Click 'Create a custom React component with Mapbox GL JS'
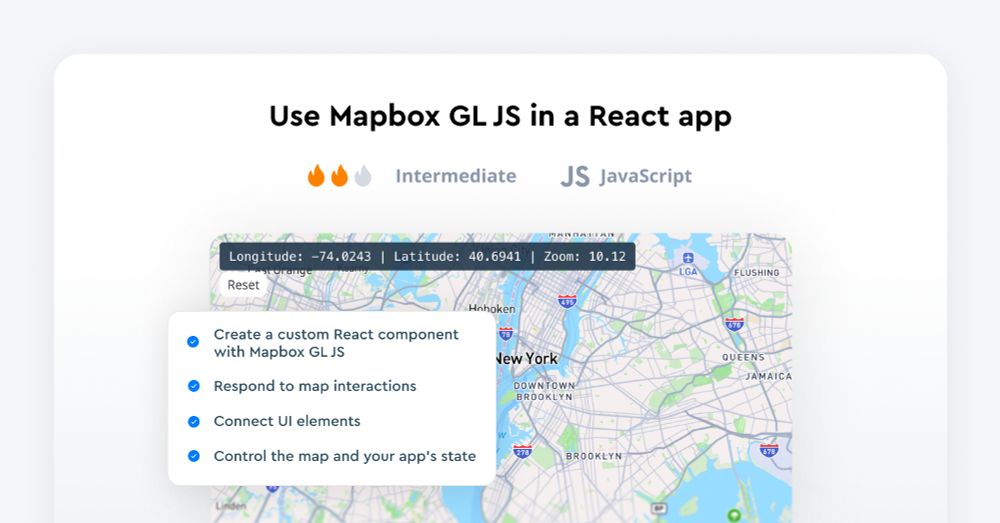This screenshot has height=523, width=1000. 336,343
